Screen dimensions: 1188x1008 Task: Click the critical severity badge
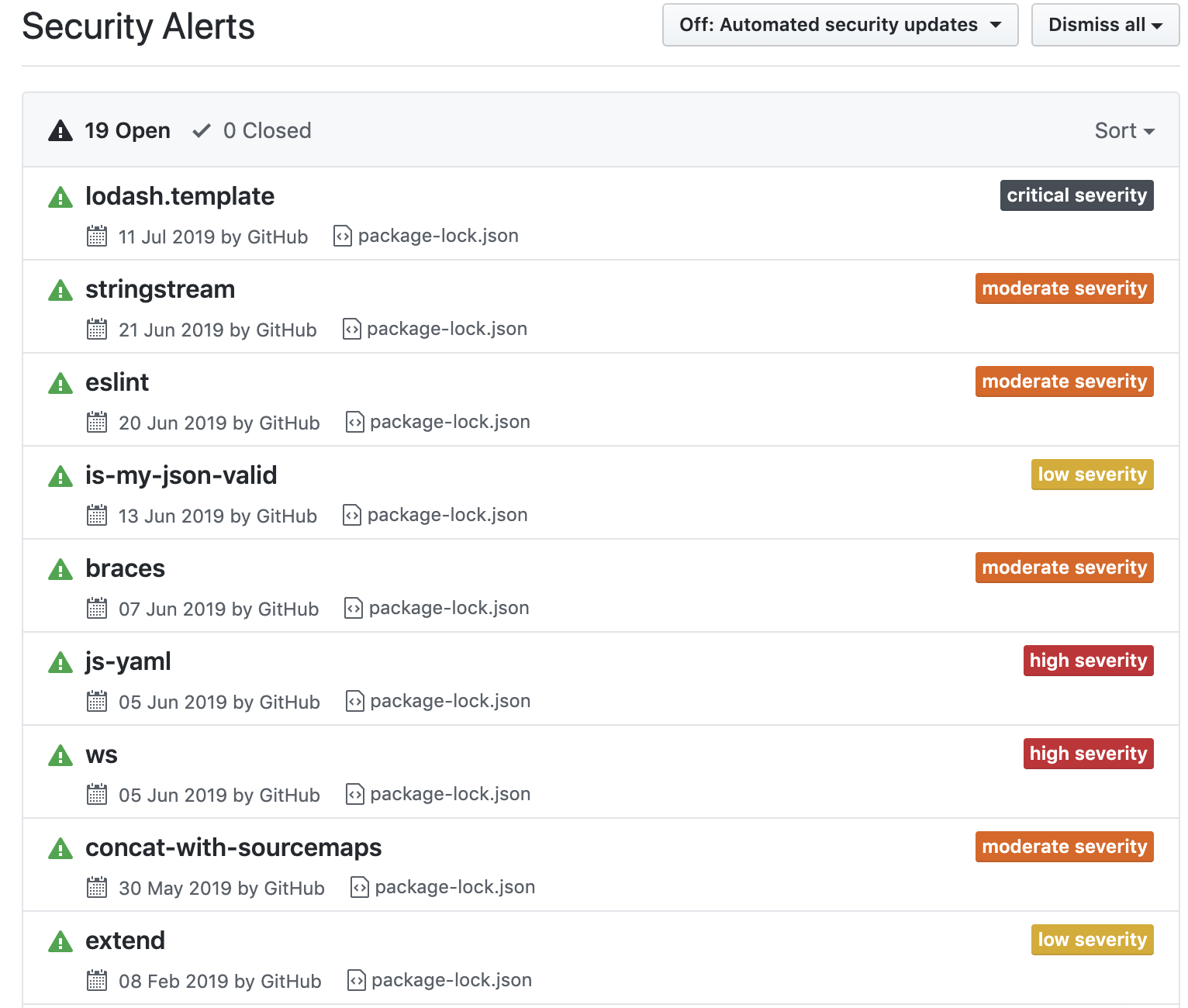1076,195
